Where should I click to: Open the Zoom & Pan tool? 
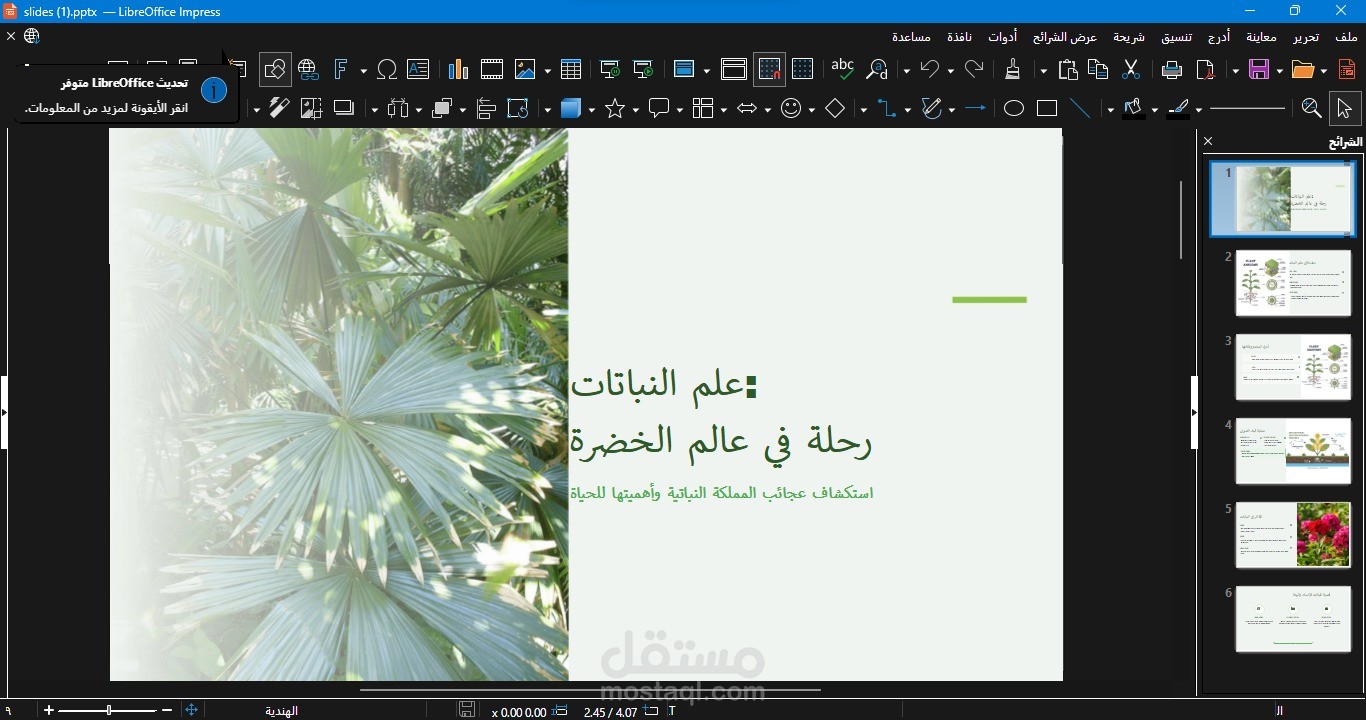pos(1312,108)
